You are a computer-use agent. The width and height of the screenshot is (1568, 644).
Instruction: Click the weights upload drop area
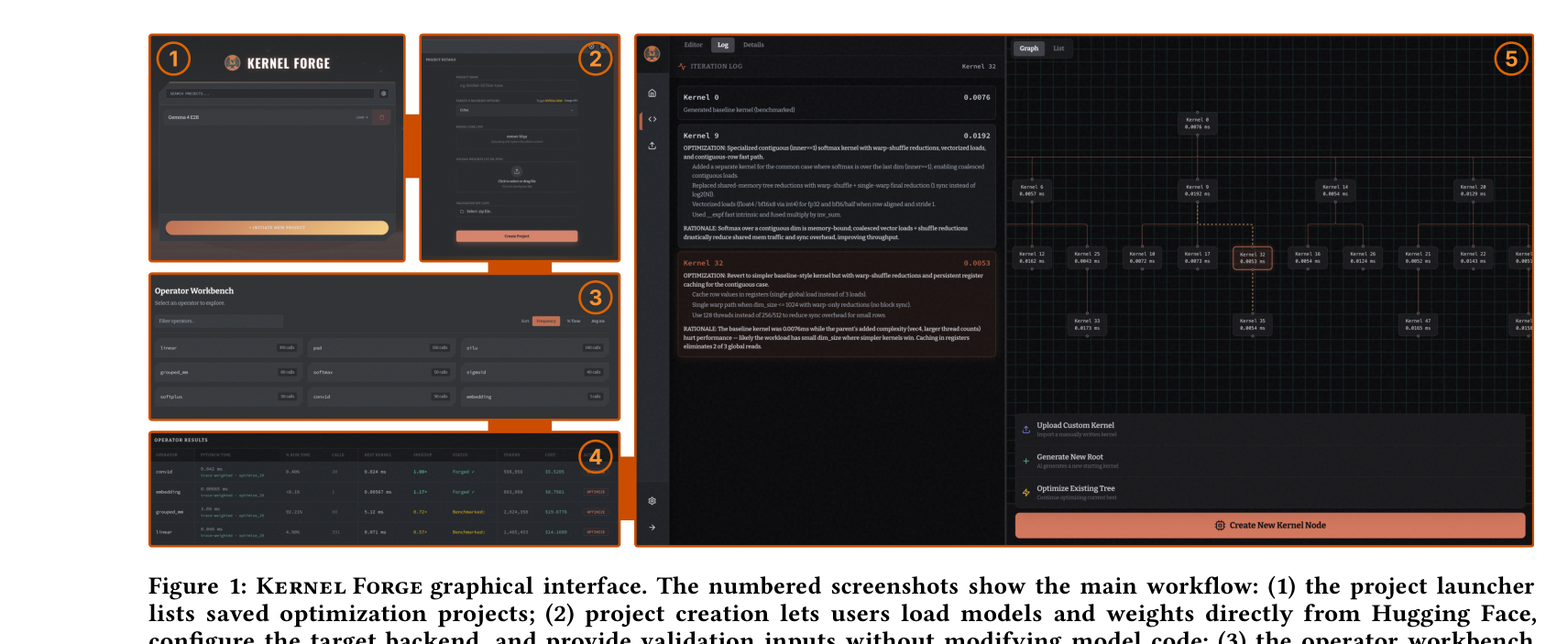pyautogui.click(x=517, y=177)
